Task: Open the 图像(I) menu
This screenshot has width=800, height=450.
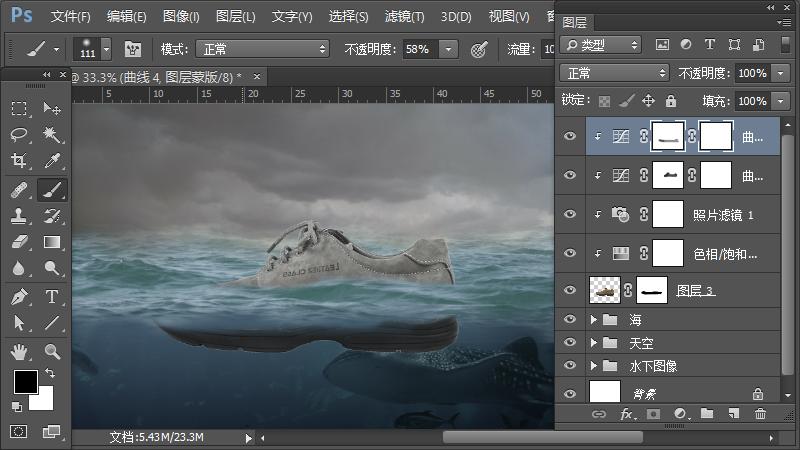Action: click(181, 16)
